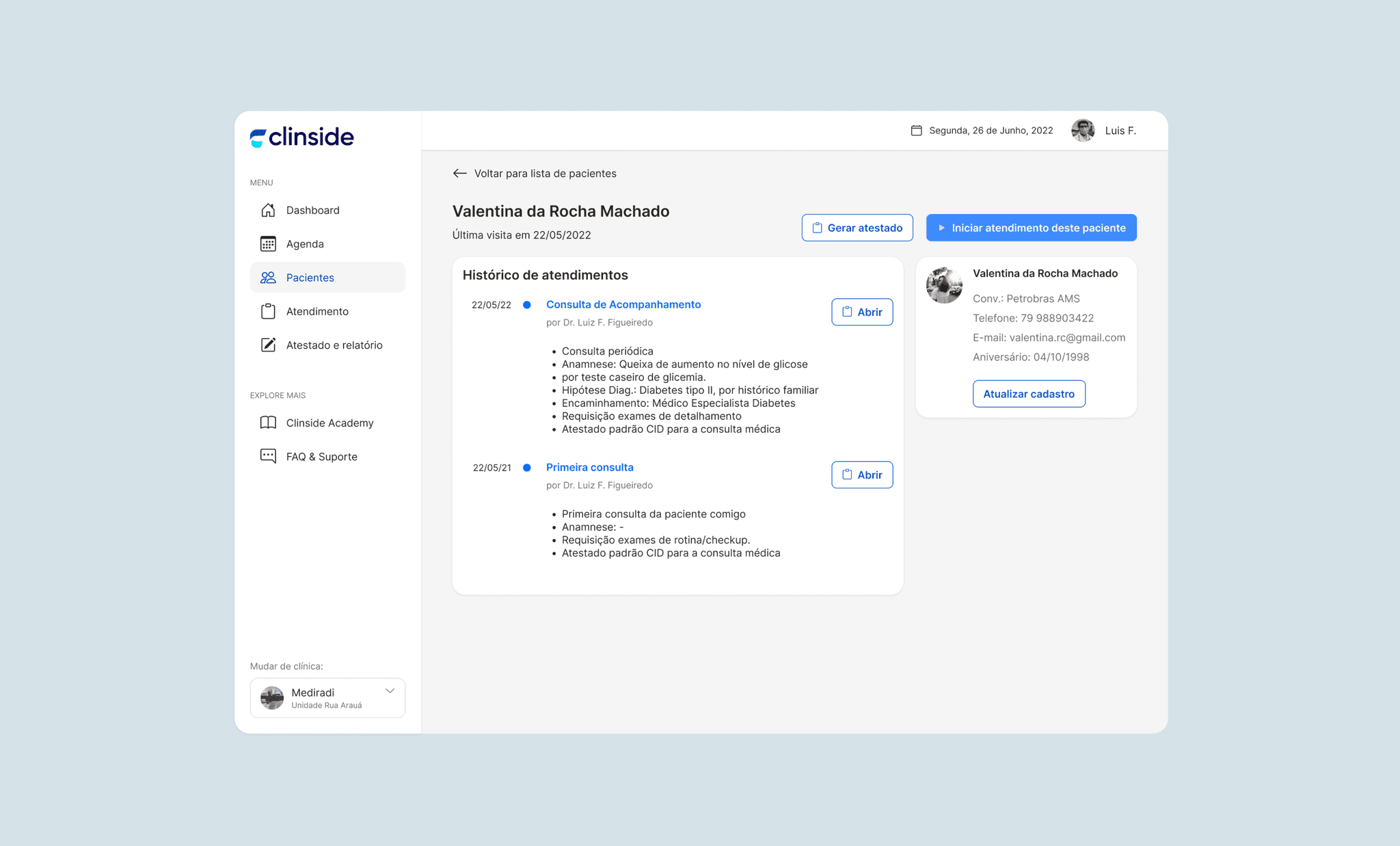1400x846 pixels.
Task: Click the calendar icon beside the date
Action: 916,131
